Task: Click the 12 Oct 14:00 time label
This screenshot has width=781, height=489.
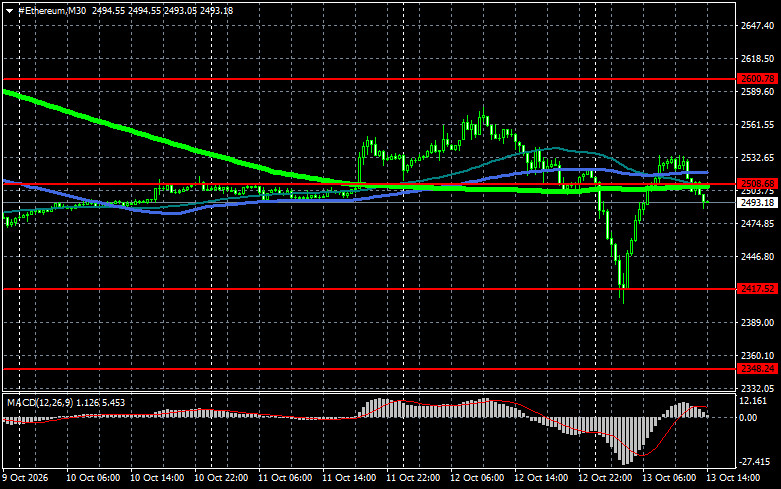Action: coord(541,478)
